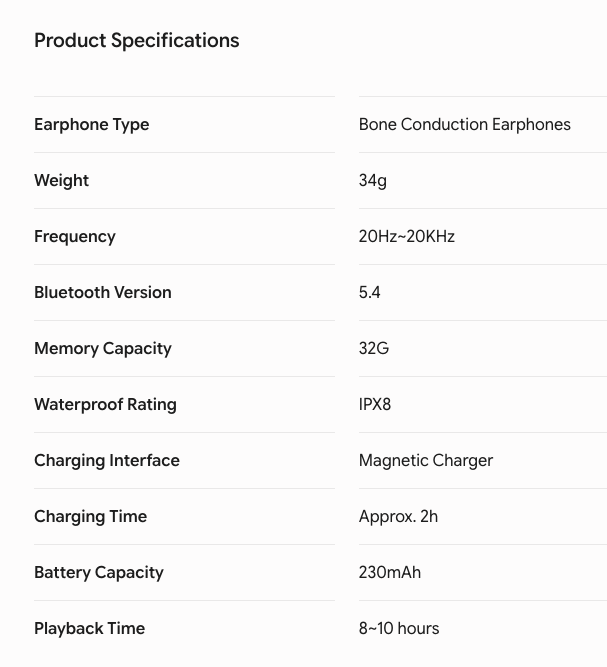Select the 230mAh battery value
This screenshot has width=607, height=667.
(390, 572)
